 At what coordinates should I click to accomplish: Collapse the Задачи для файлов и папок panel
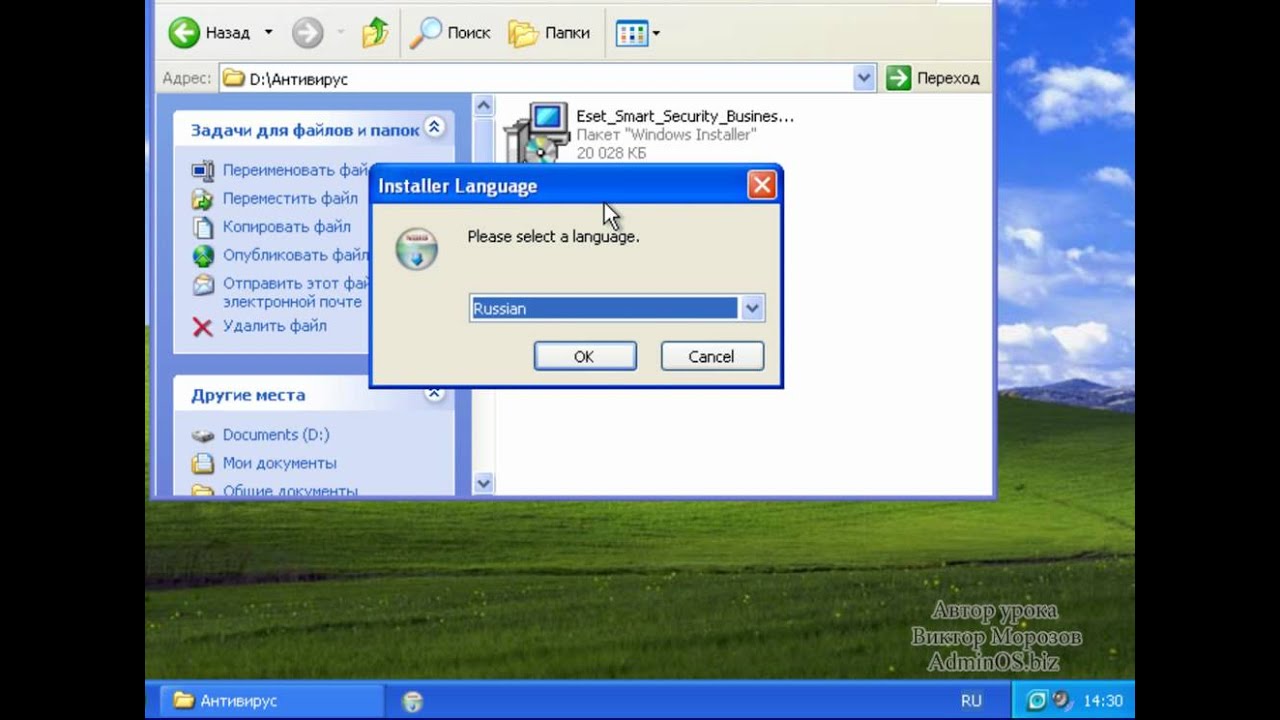pyautogui.click(x=434, y=127)
